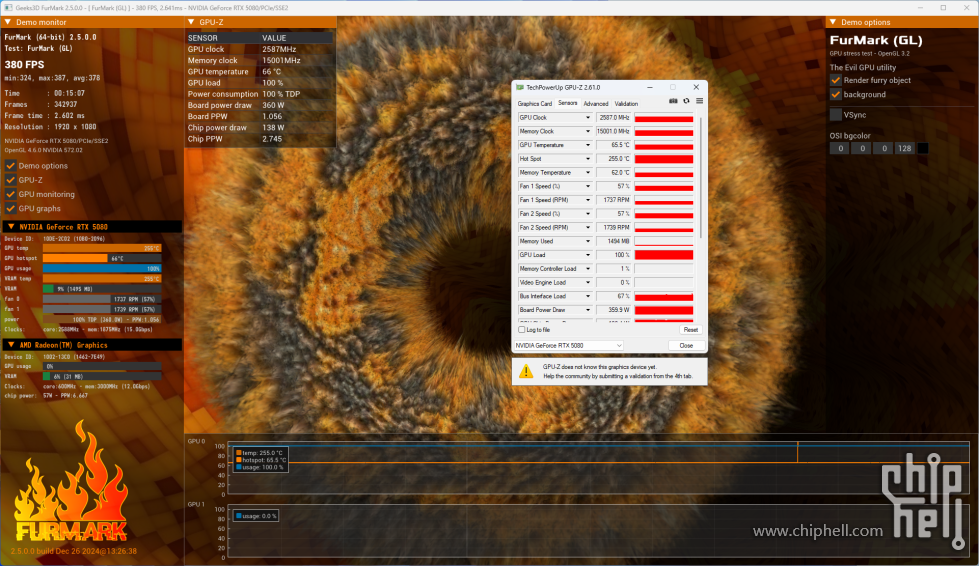Open the GPU Clock sensor dropdown
Screen dimensions: 979x566
pyautogui.click(x=588, y=117)
